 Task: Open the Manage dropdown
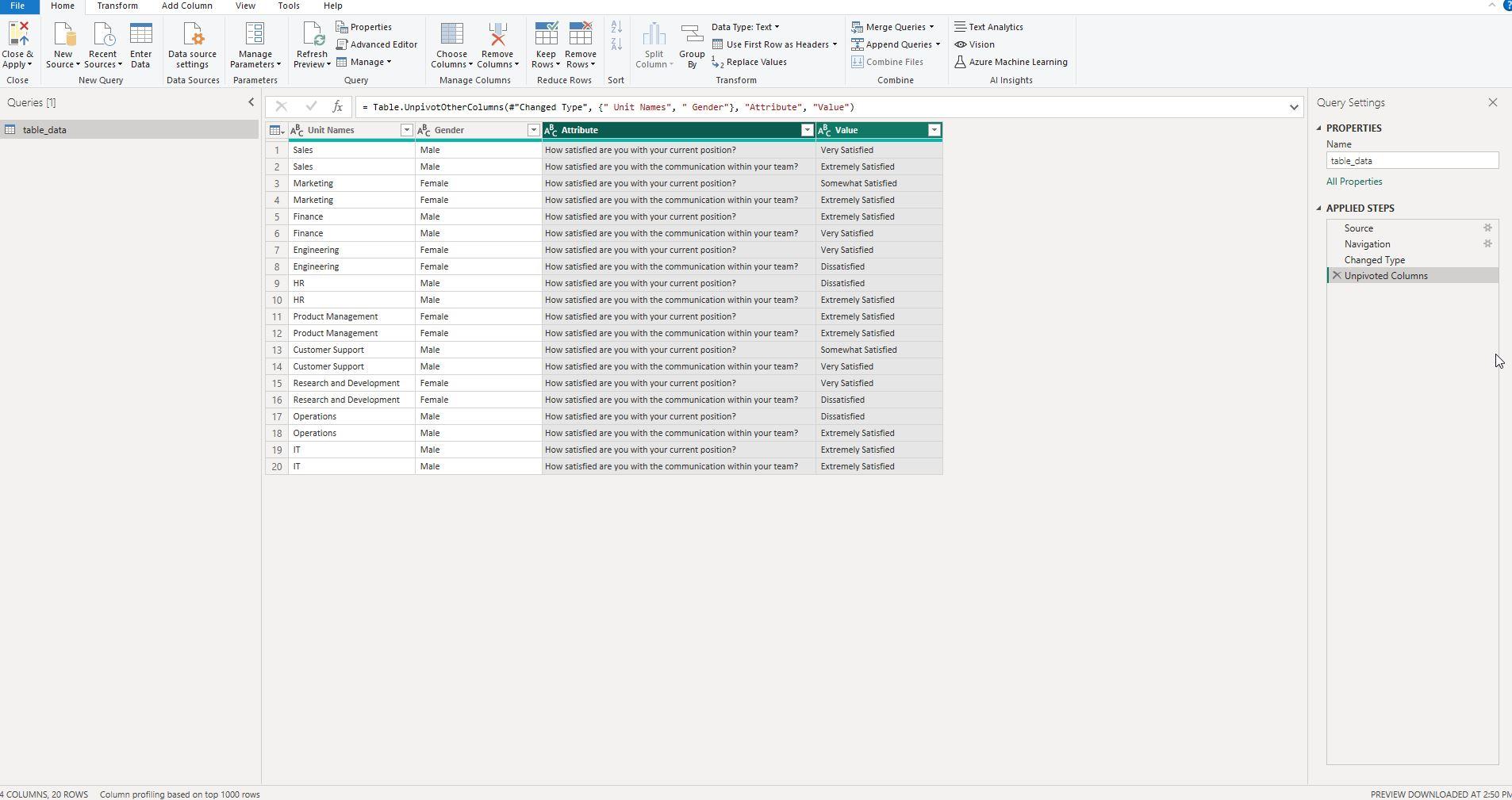[364, 62]
